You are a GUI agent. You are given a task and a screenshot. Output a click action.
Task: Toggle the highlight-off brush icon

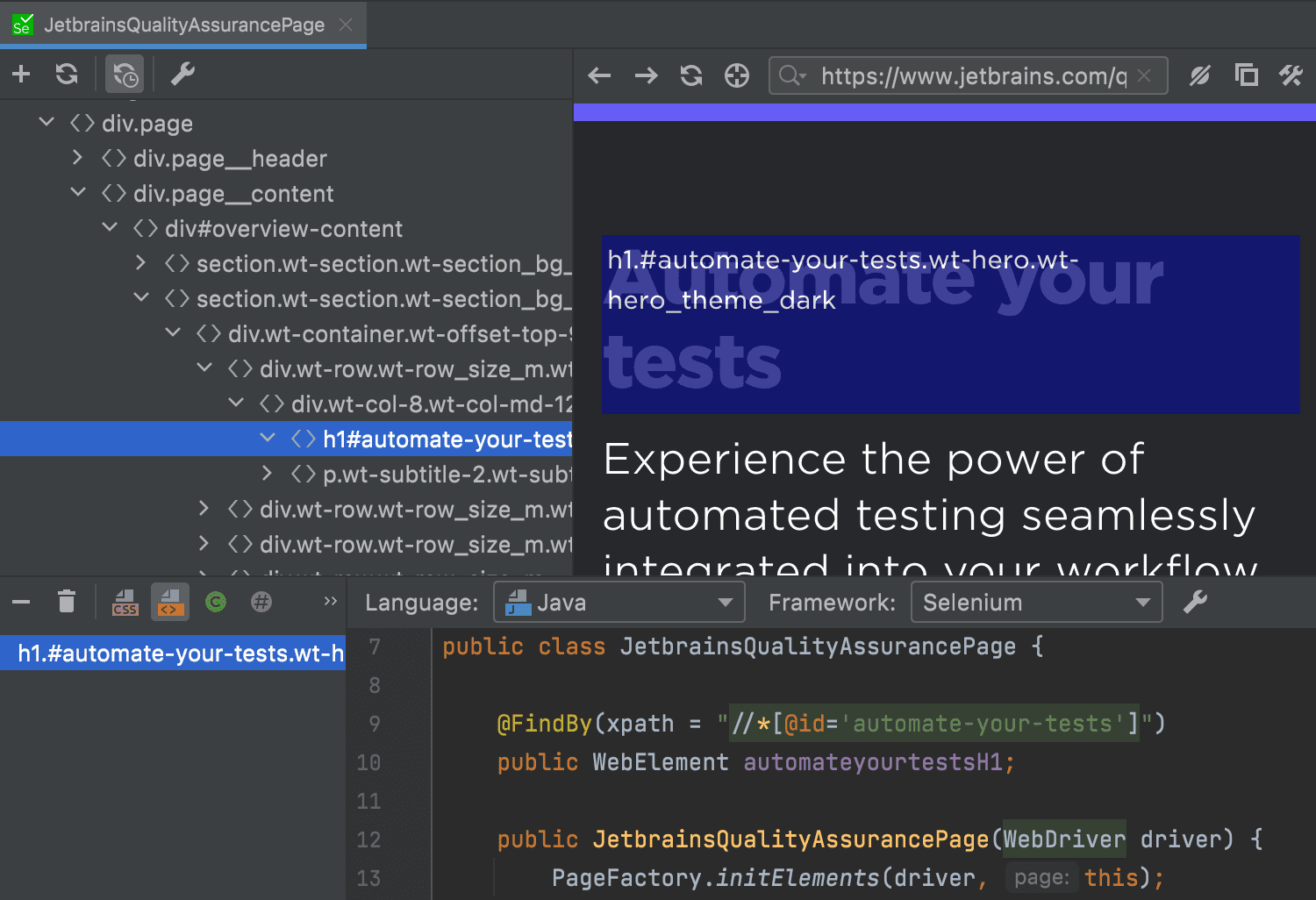pyautogui.click(x=1199, y=76)
